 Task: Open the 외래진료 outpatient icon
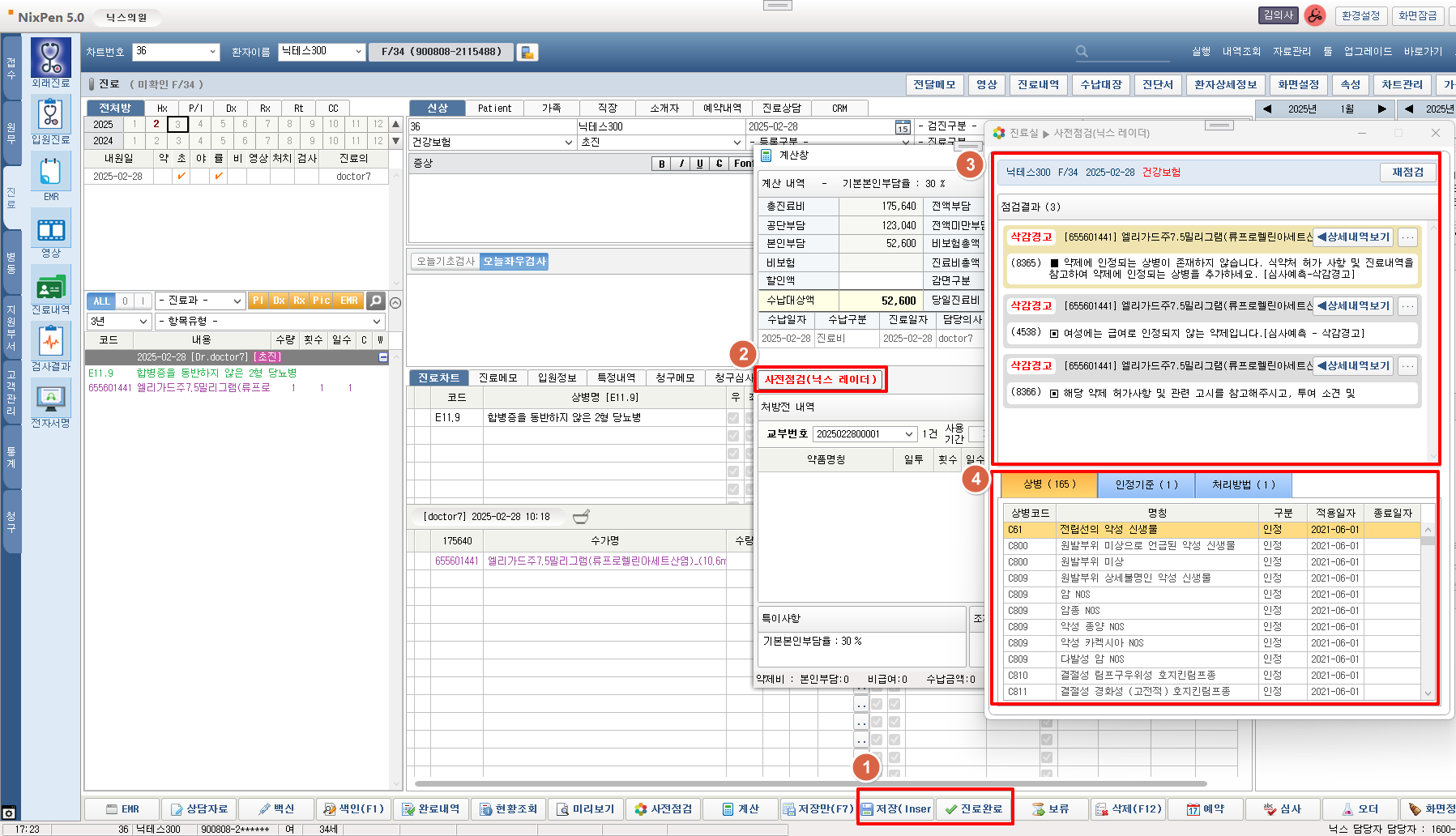click(51, 58)
